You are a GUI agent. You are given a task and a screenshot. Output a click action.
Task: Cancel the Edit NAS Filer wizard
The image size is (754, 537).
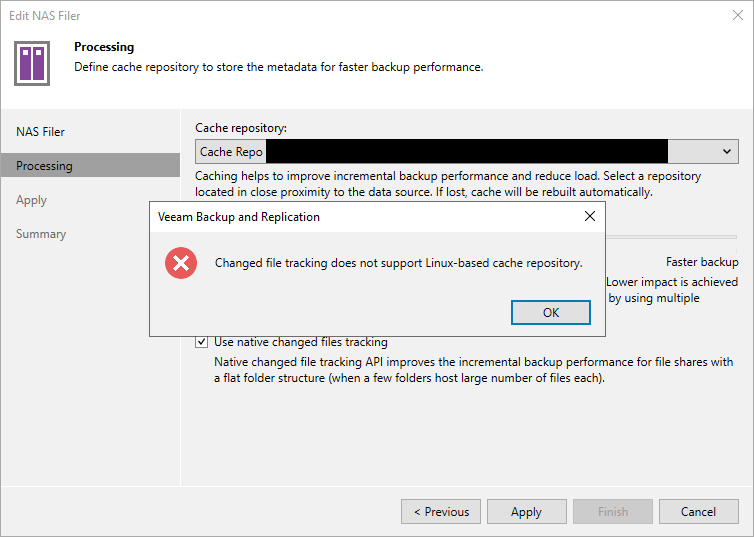(x=698, y=512)
